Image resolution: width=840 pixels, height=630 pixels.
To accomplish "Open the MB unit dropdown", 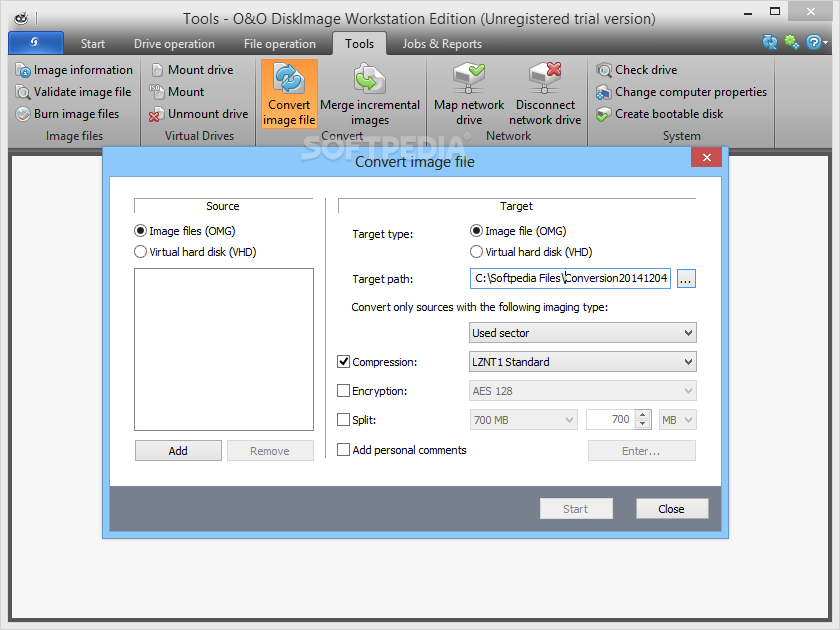I will (x=678, y=419).
